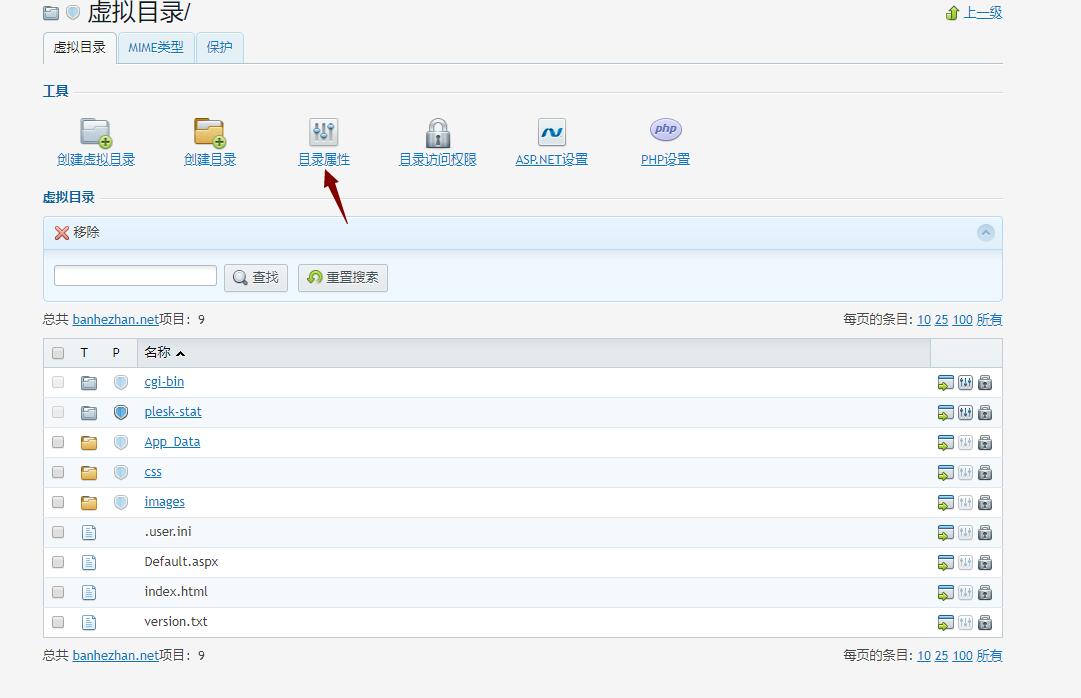Collapse the search panel with the chevron button
This screenshot has height=698, width=1081.
pos(986,232)
